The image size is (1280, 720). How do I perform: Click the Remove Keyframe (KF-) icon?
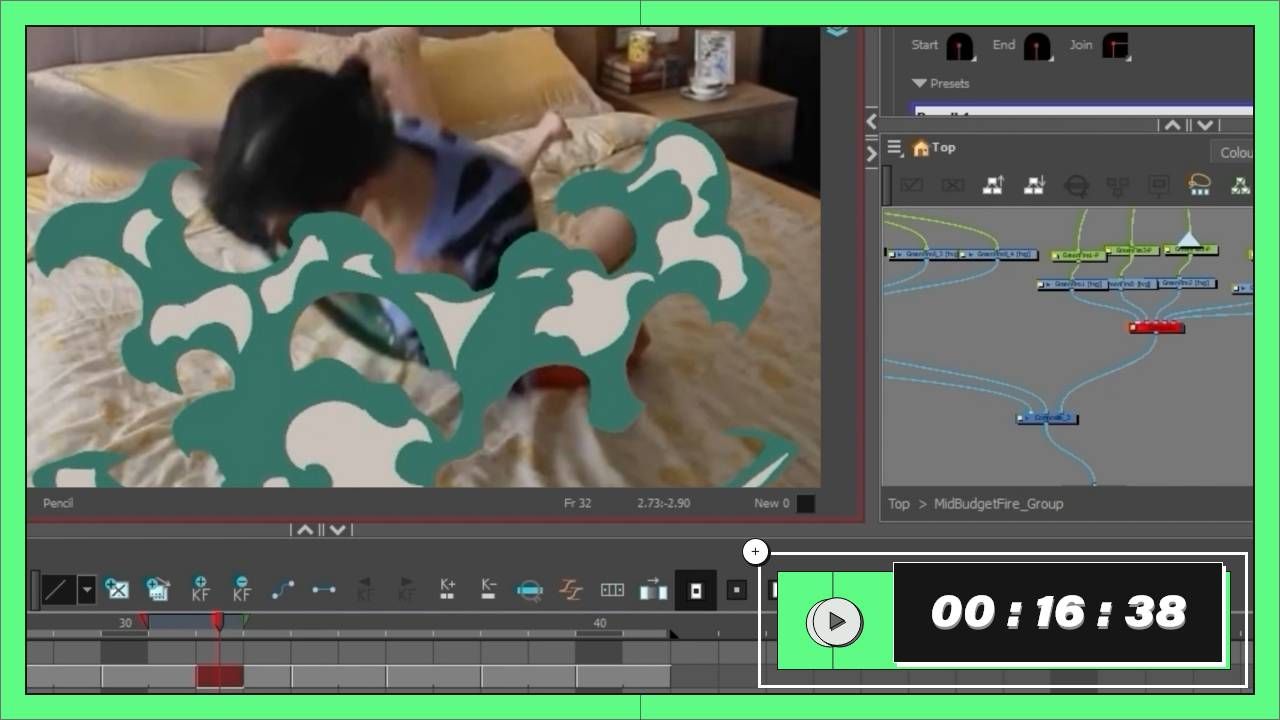pos(241,589)
